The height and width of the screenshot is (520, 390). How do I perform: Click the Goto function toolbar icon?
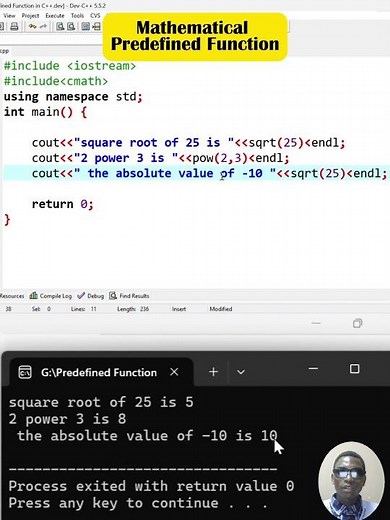86,26
